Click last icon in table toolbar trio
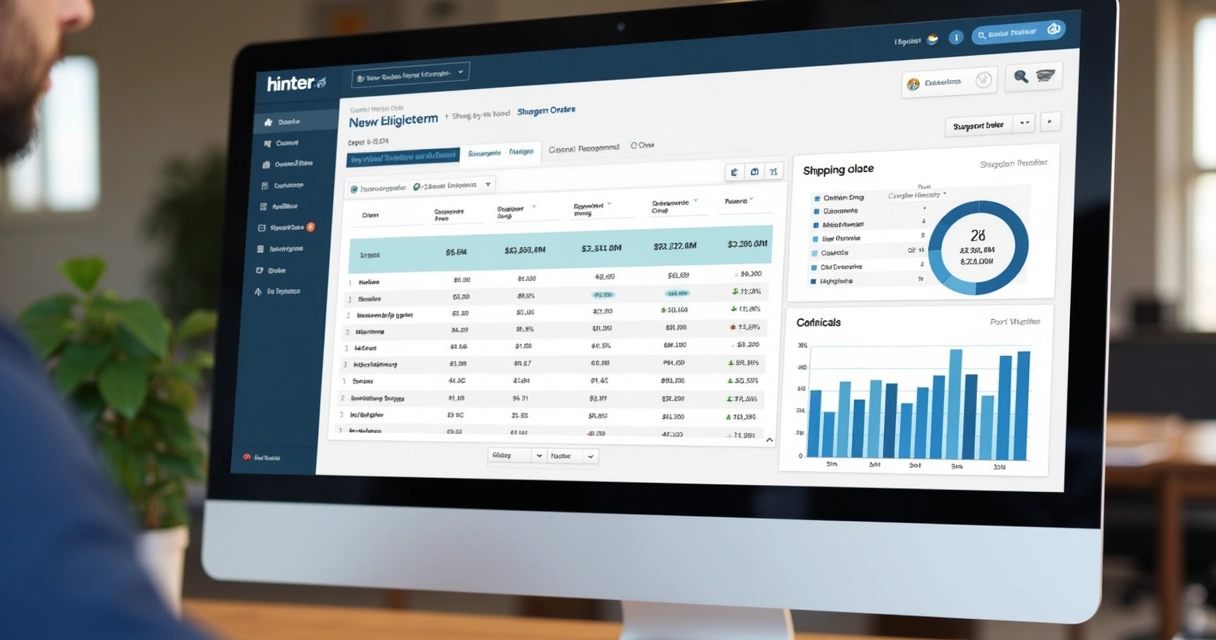The height and width of the screenshot is (640, 1216). point(774,171)
